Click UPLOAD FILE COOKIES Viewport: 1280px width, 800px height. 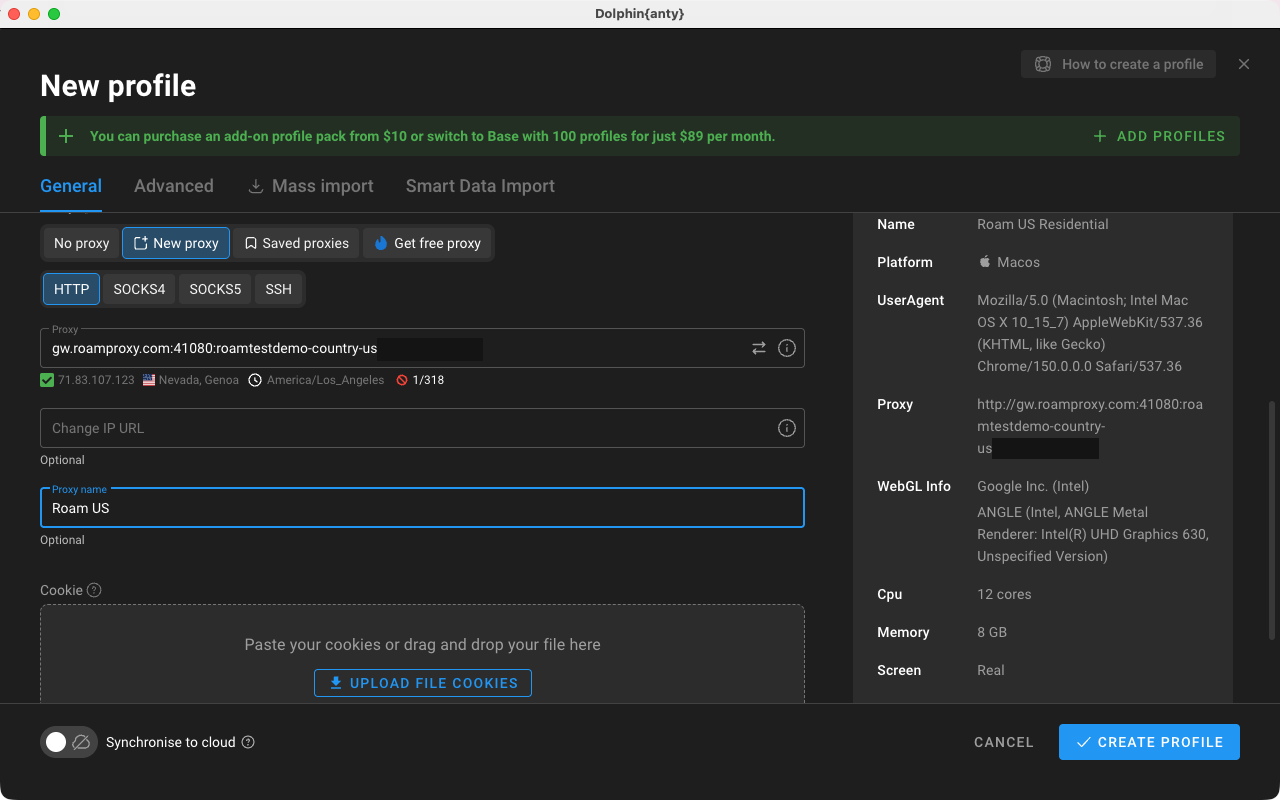coord(423,683)
